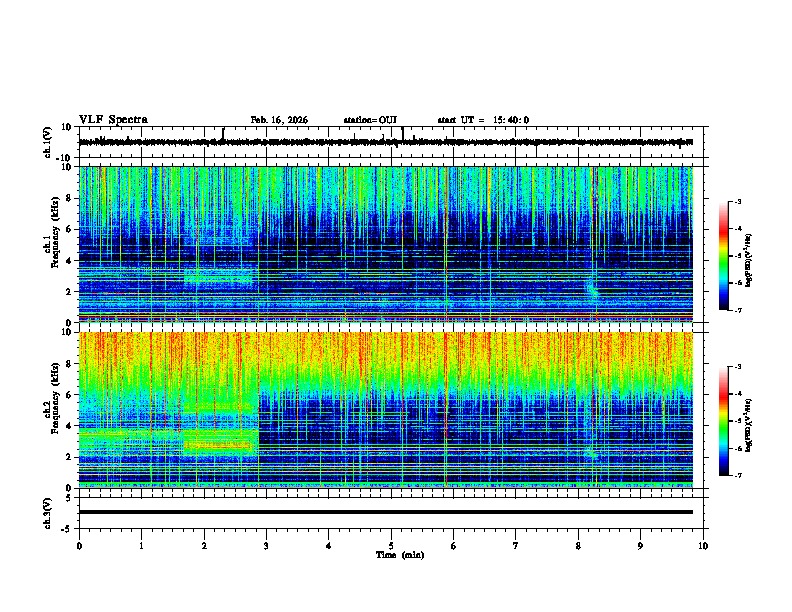This screenshot has height=612, width=792.
Task: Select the date text "Feb. 16, 2026"
Action: [x=279, y=120]
